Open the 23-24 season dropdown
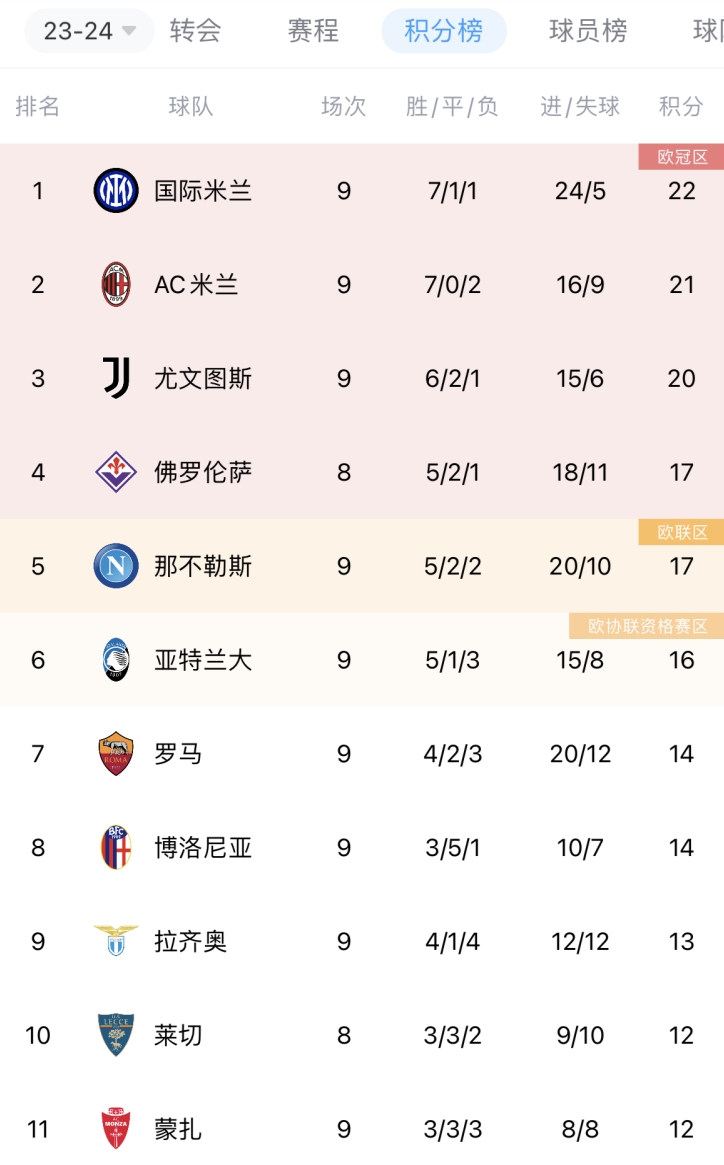The width and height of the screenshot is (724, 1165). (89, 30)
